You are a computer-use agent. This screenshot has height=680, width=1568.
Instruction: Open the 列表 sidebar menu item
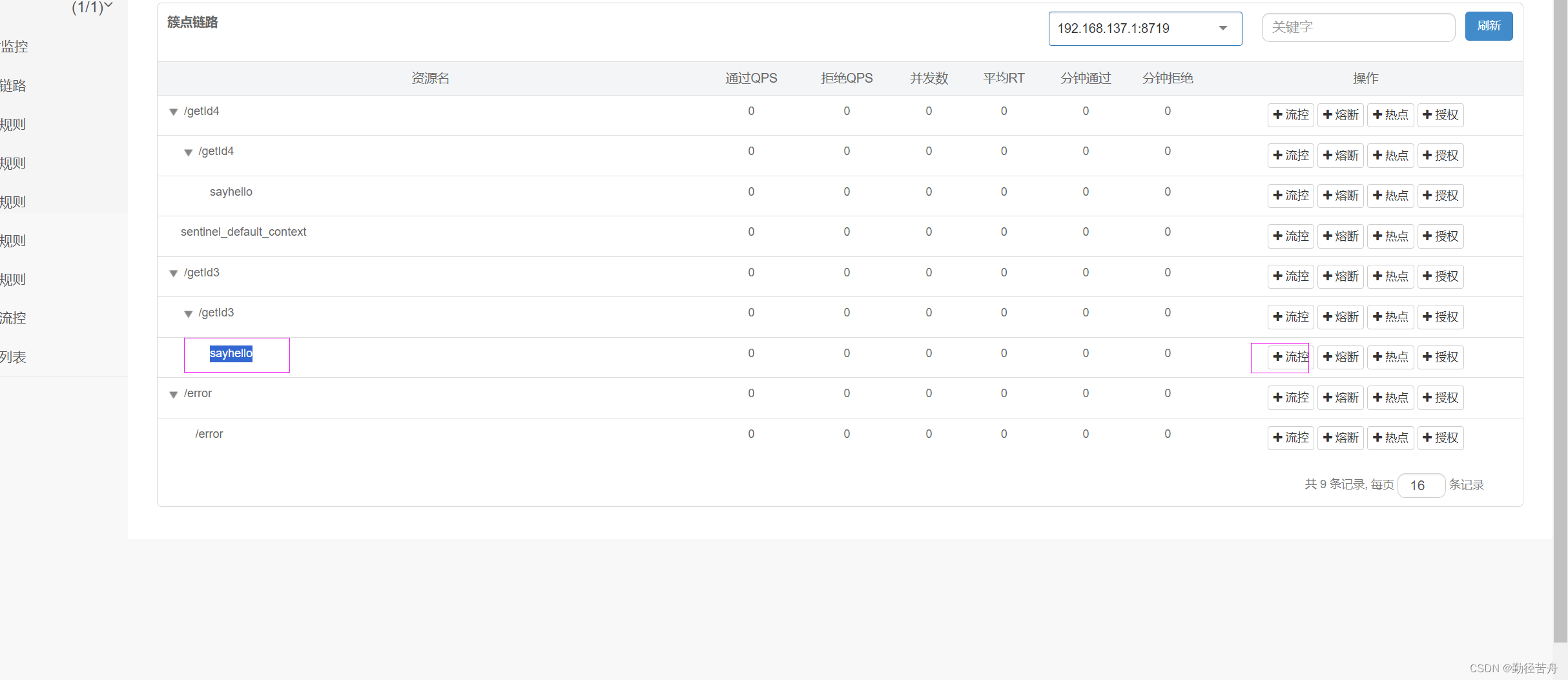13,356
